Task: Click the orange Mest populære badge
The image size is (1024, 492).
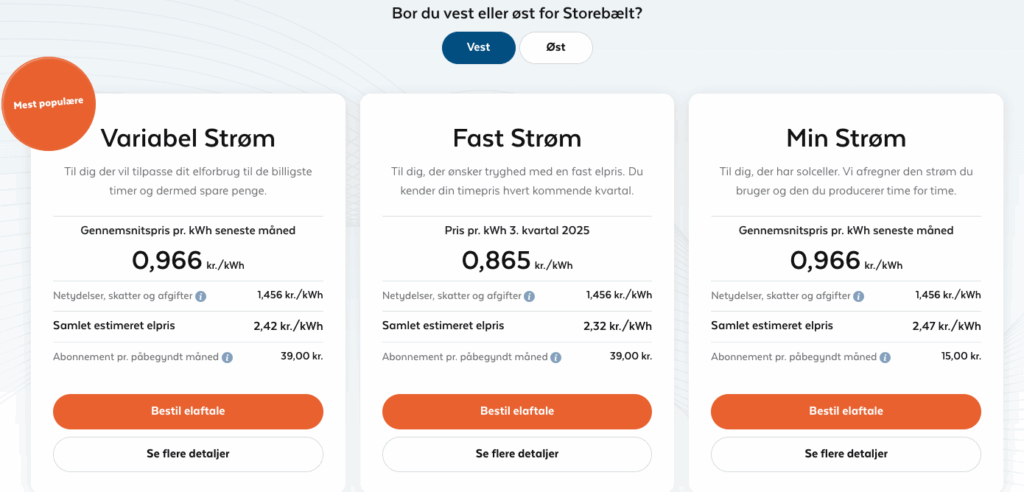Action: coord(42,104)
